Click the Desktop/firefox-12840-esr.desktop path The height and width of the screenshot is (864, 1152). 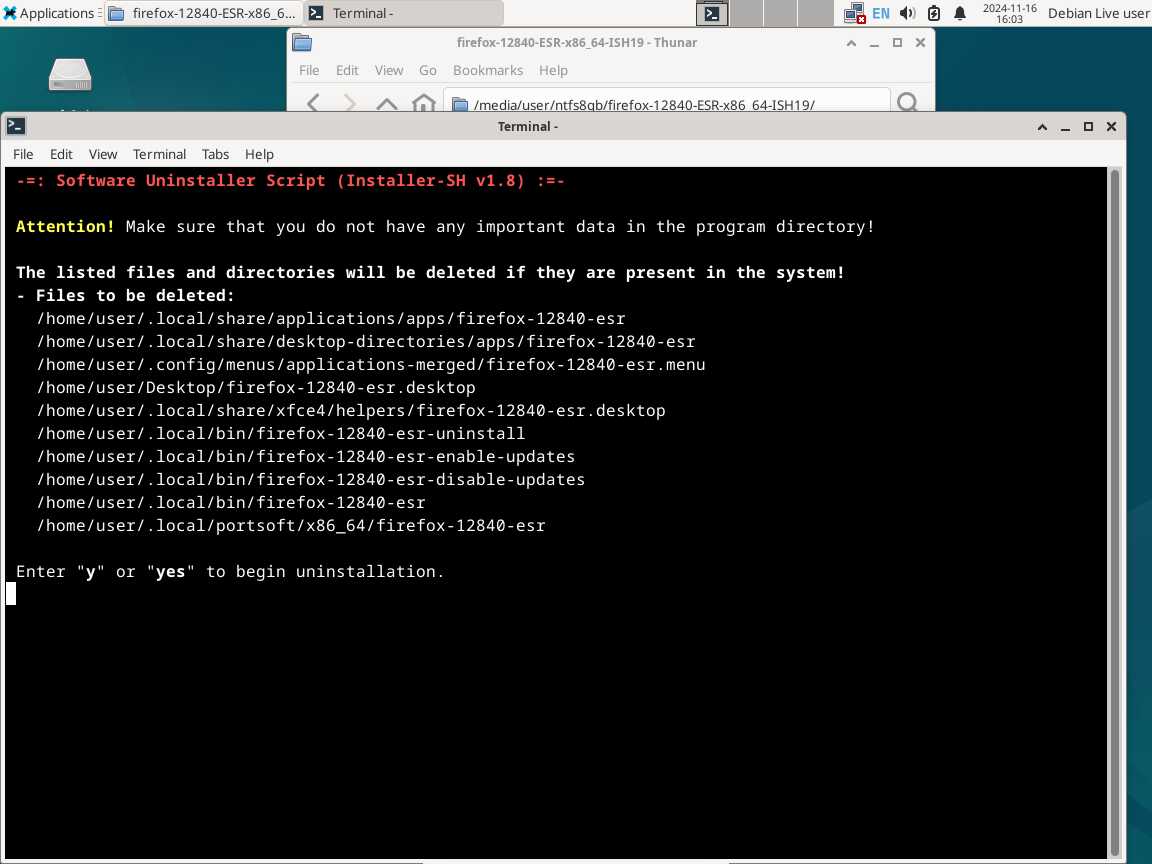pos(256,387)
